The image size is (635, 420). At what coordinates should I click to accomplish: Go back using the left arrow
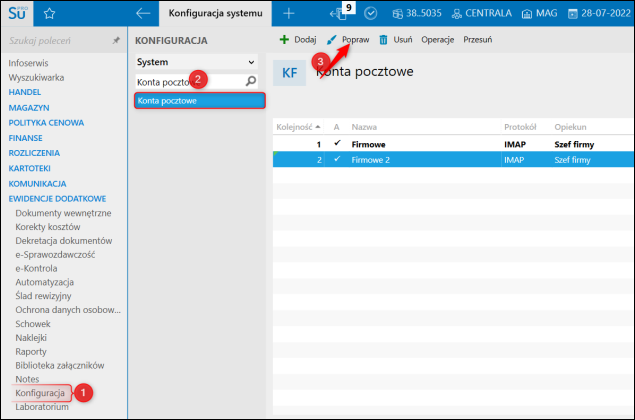pos(143,13)
